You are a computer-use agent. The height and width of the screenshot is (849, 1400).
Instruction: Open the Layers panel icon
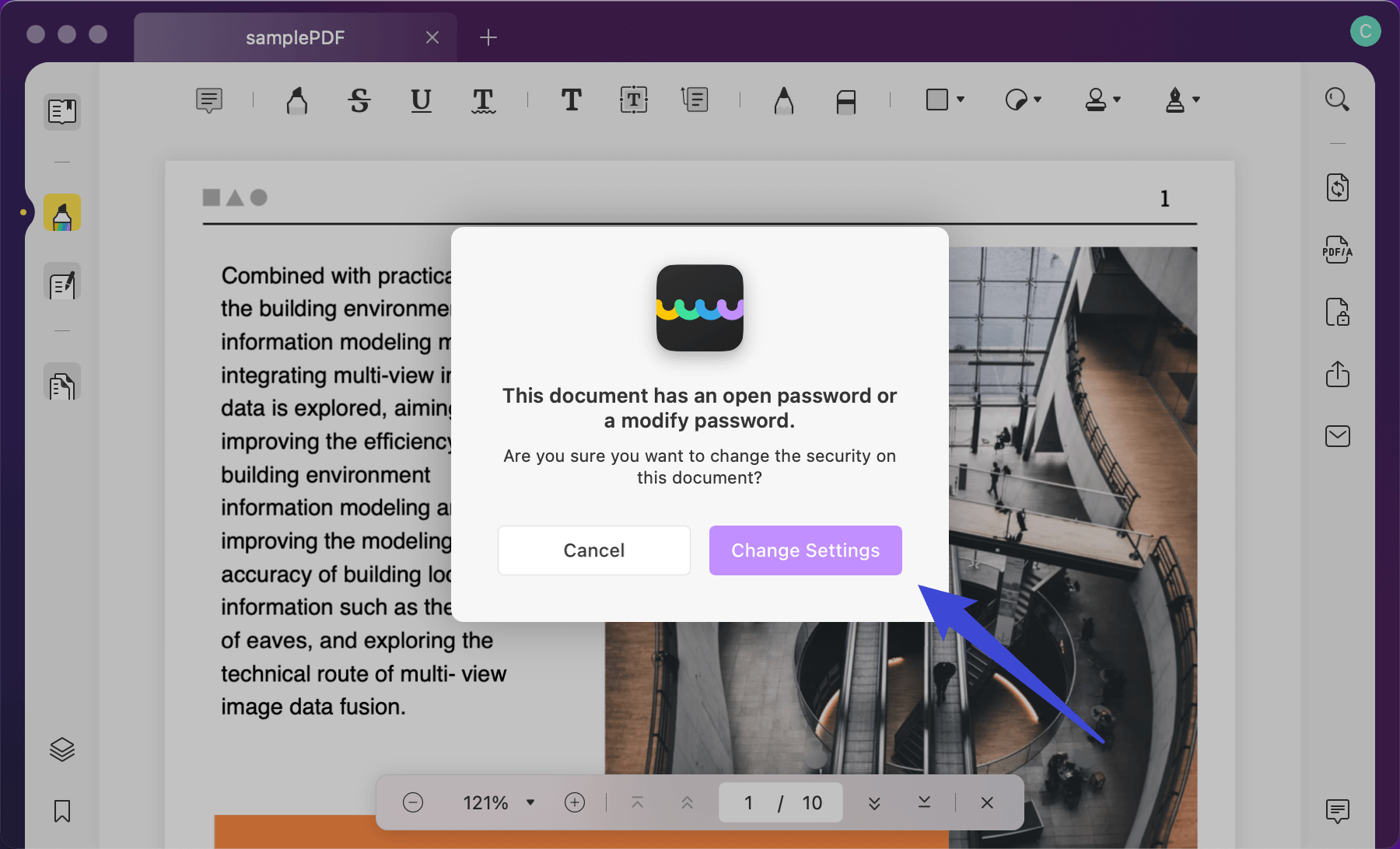point(62,749)
